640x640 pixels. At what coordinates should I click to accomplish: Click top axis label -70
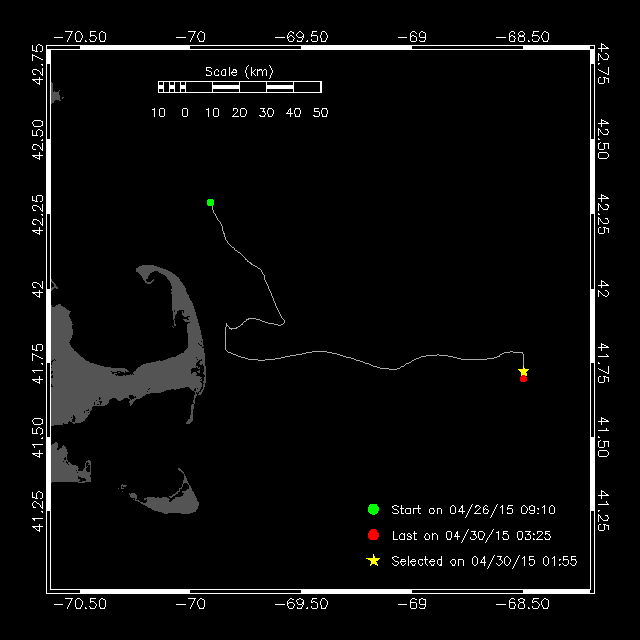tap(191, 37)
